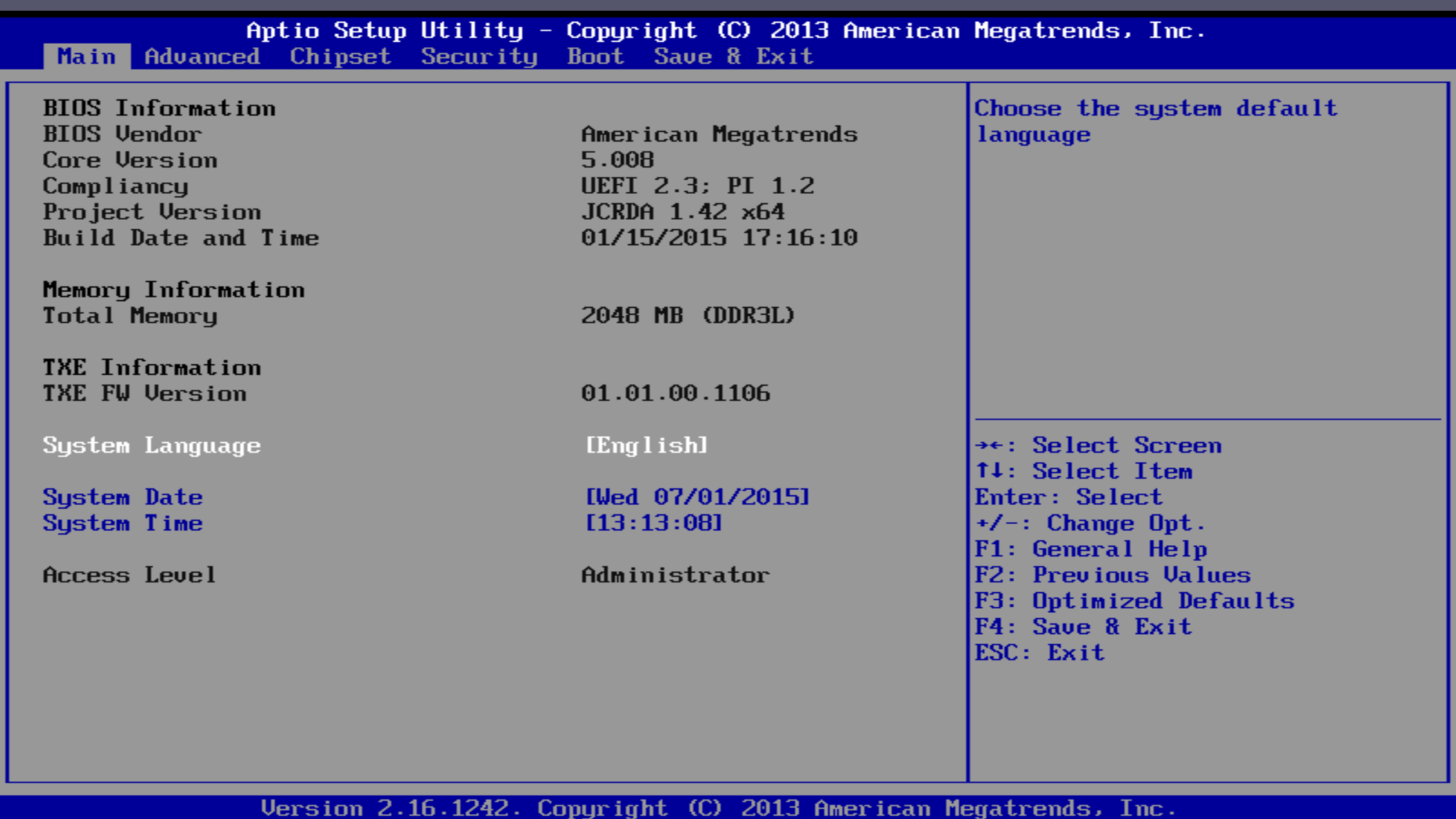Screen dimensions: 1456x819
Task: Select the System Date label
Action: (x=123, y=497)
